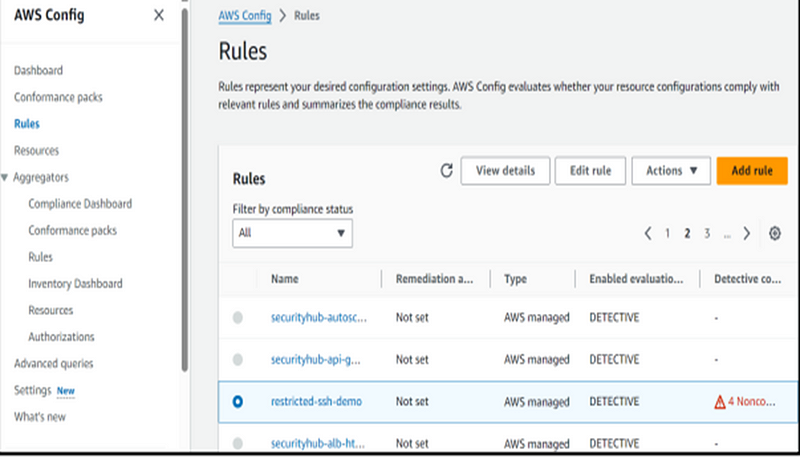Sort by the Type column header

pos(515,279)
